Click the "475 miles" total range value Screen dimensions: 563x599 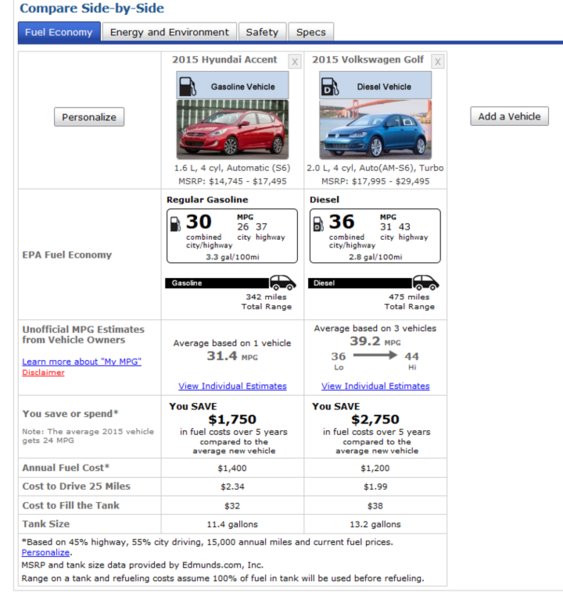pyautogui.click(x=409, y=297)
